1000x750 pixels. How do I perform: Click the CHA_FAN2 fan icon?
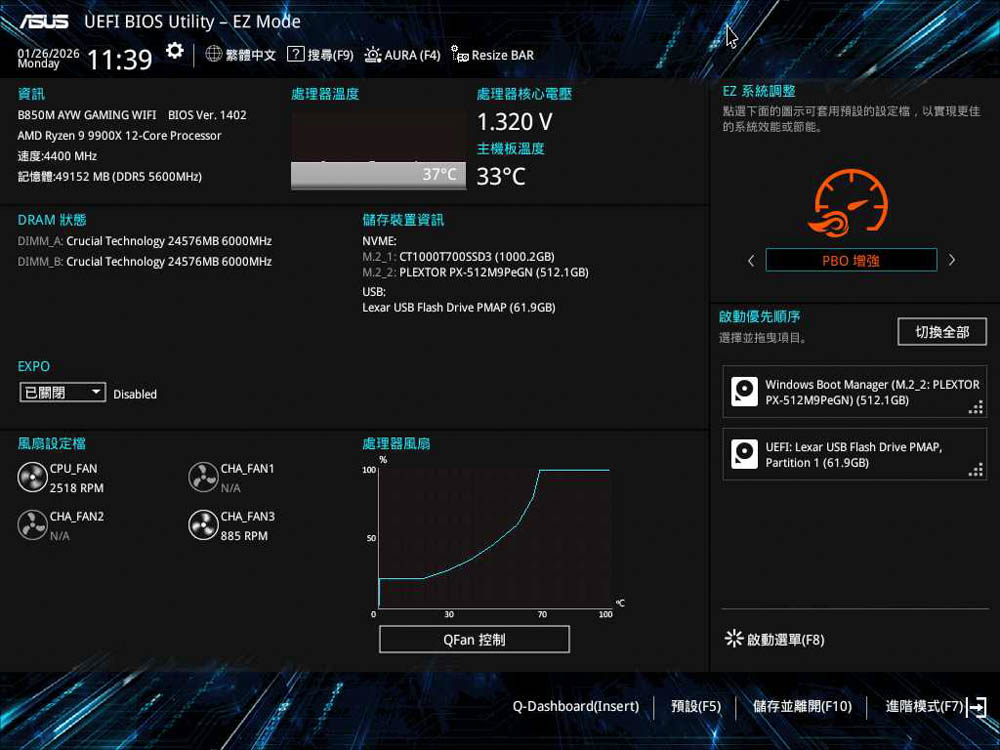coord(32,525)
